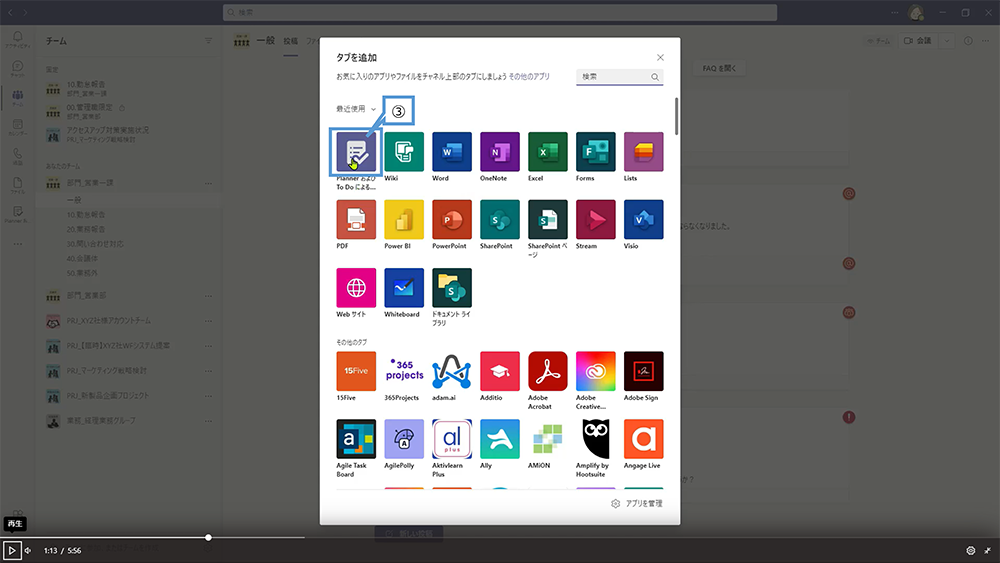Image resolution: width=1000 pixels, height=563 pixels.
Task: Open Calendar from the Teams rail
Action: (17, 128)
